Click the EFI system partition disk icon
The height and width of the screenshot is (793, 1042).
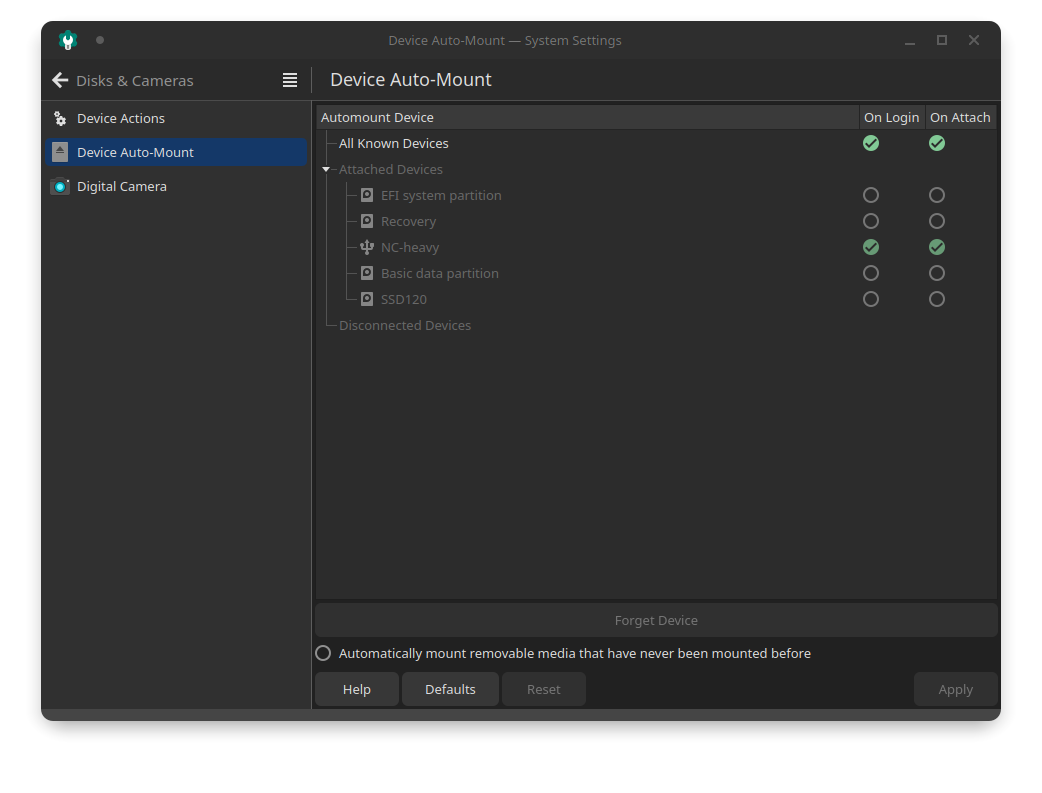(367, 195)
